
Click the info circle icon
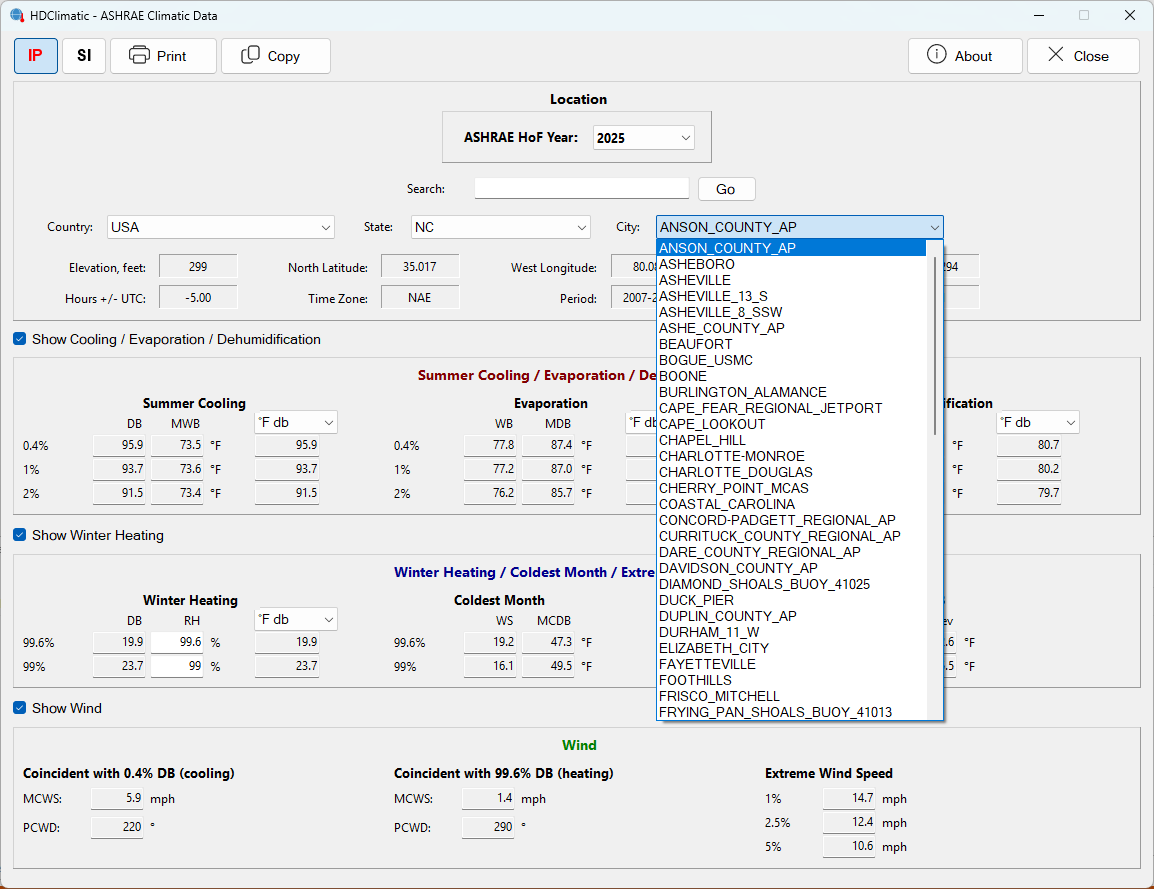point(936,54)
